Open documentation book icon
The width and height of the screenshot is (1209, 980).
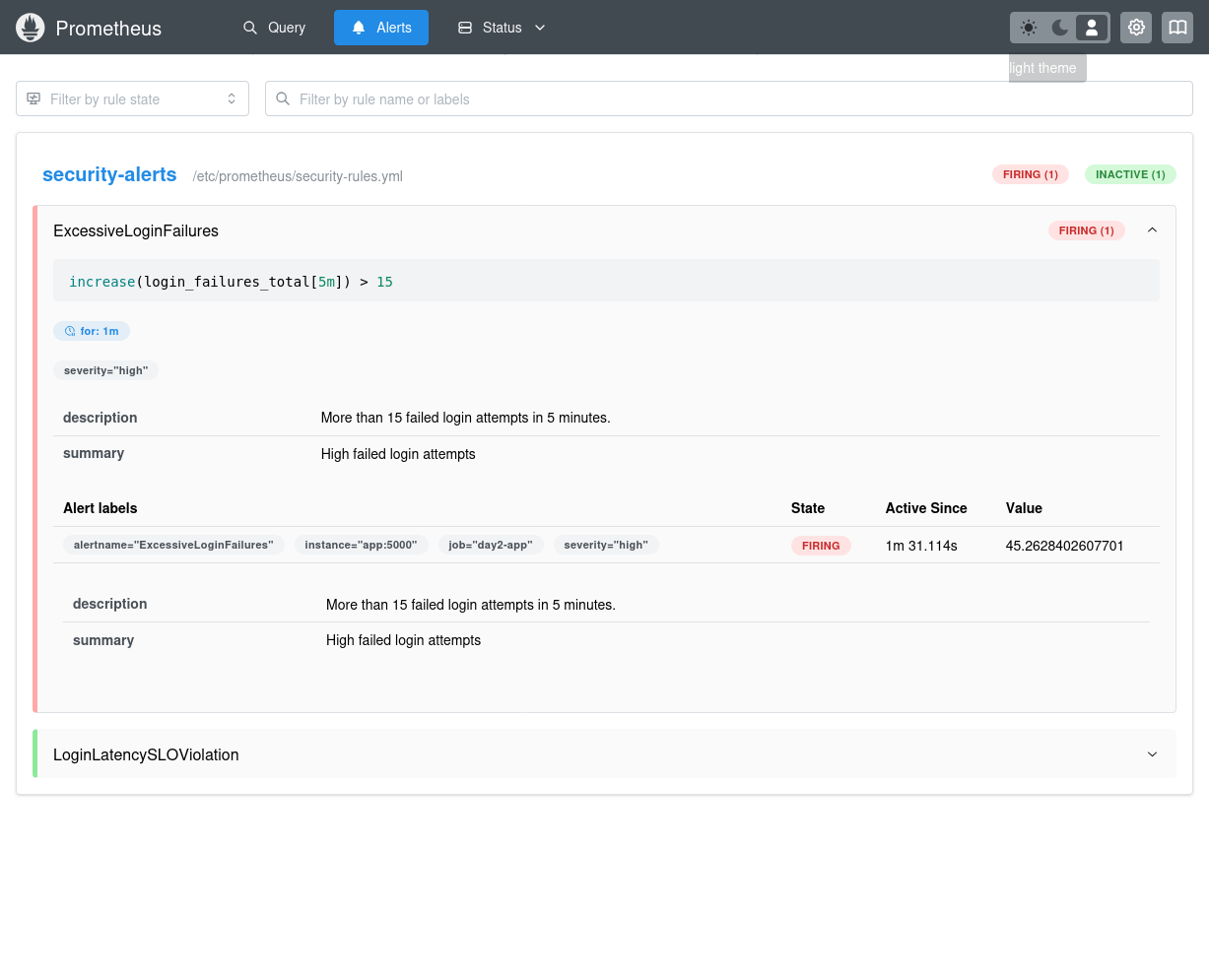click(1177, 28)
